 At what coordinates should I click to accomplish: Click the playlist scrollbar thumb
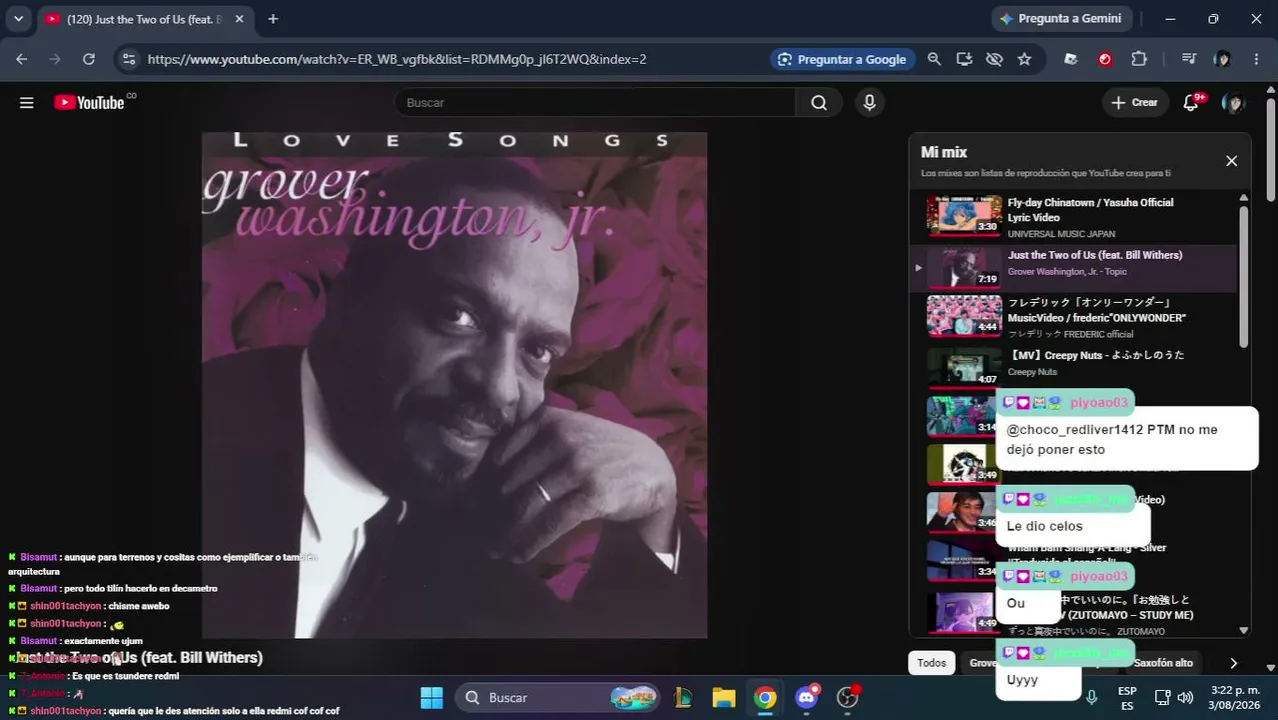tap(1243, 277)
